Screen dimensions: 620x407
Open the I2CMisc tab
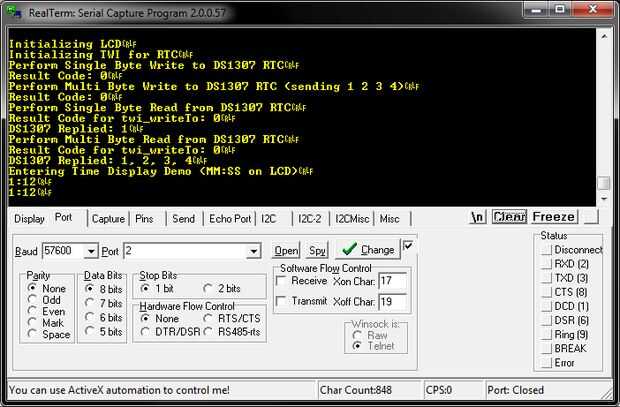tap(352, 219)
